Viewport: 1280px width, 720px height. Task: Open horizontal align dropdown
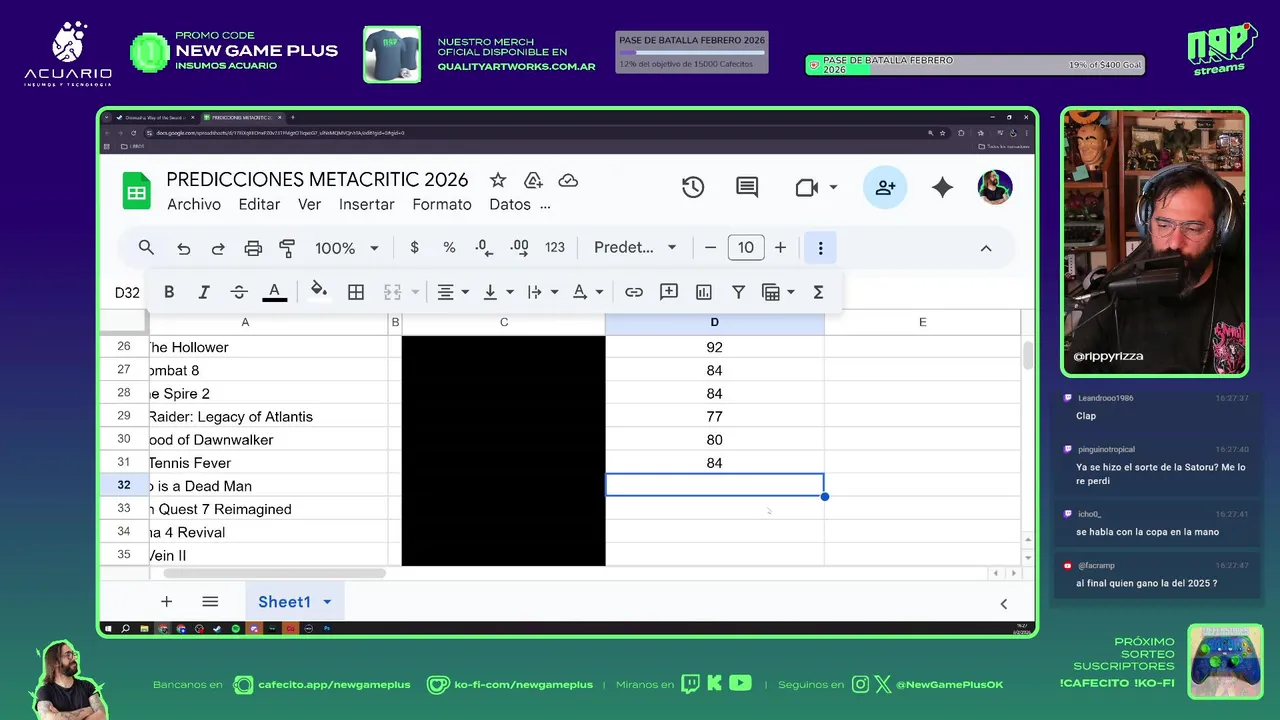tap(452, 292)
